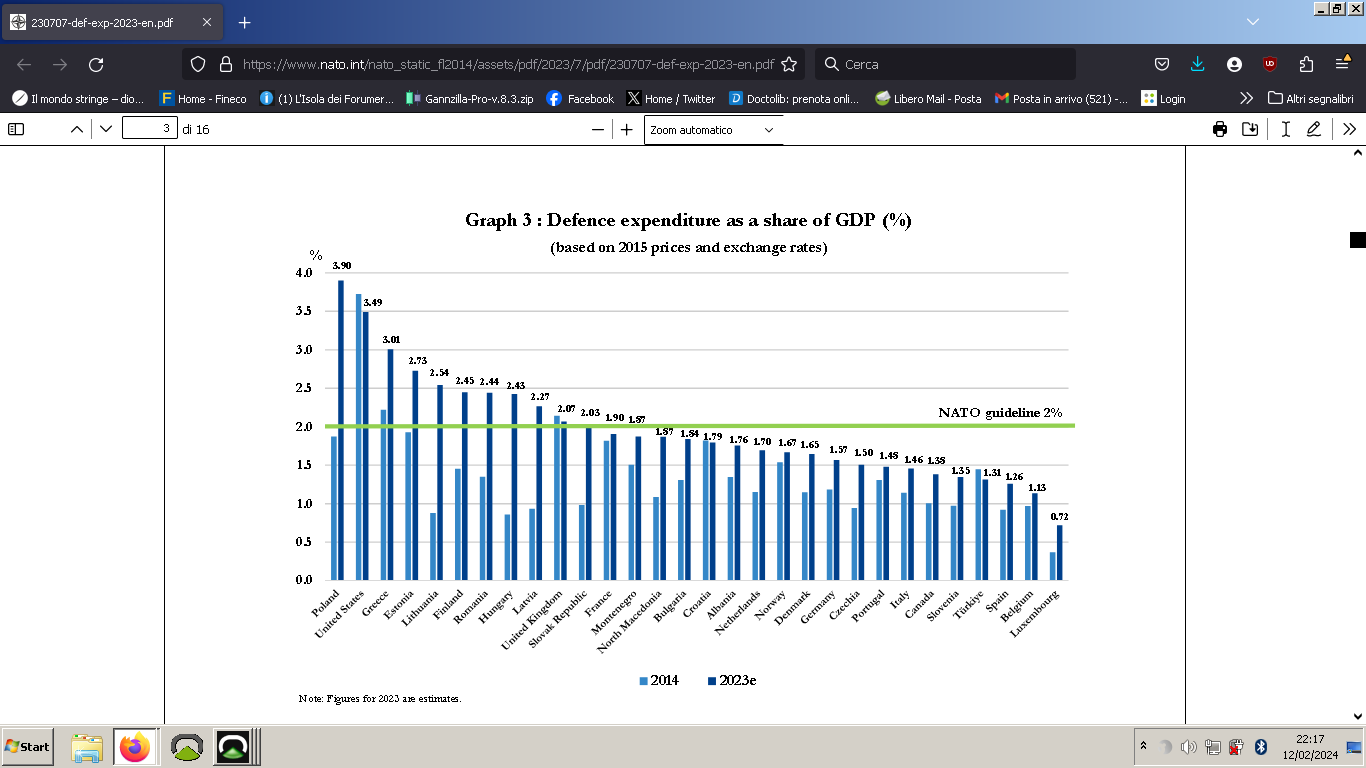Open a new browser tab
Screen dimensions: 1366x768
tap(244, 22)
